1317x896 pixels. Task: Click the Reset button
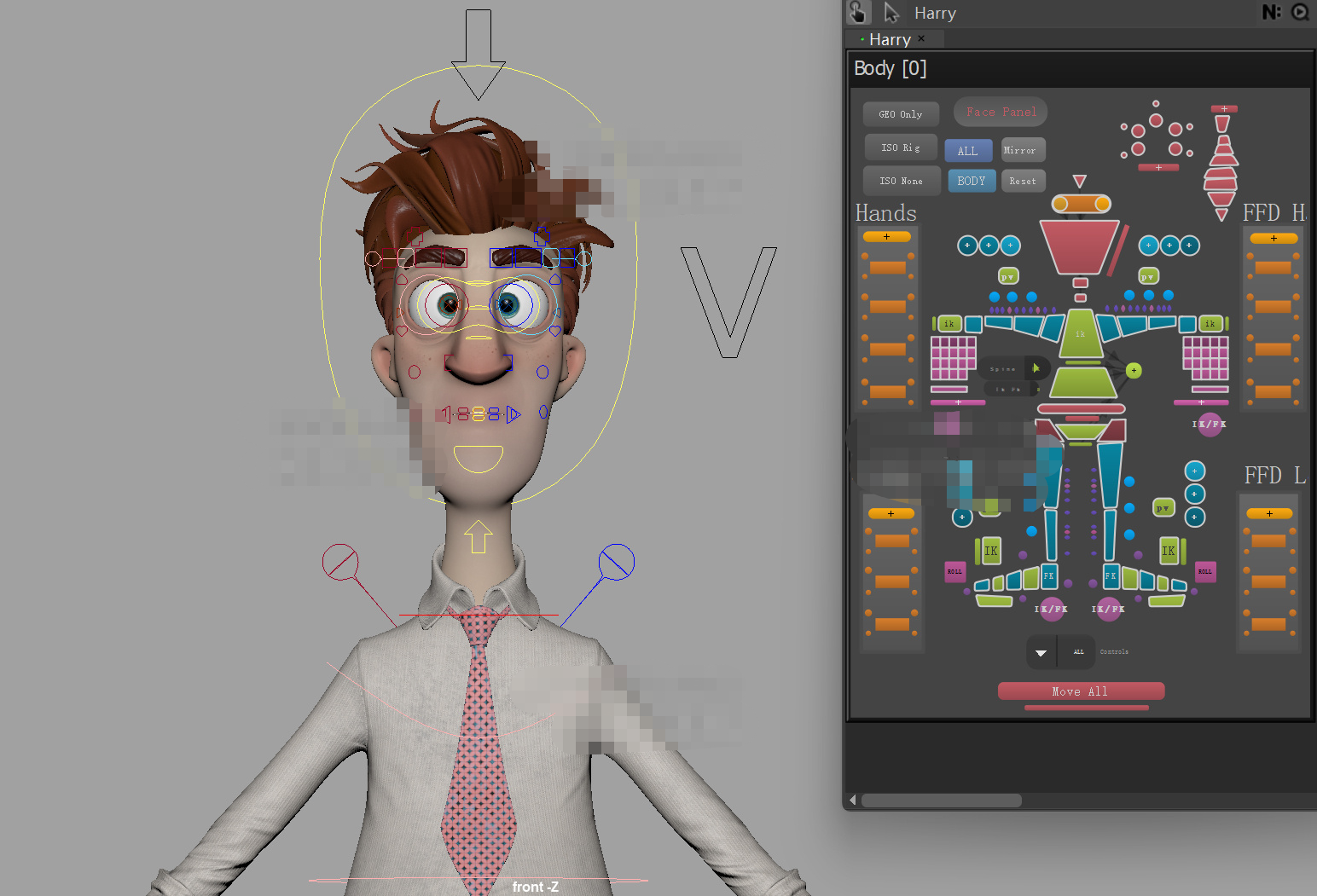[1023, 181]
